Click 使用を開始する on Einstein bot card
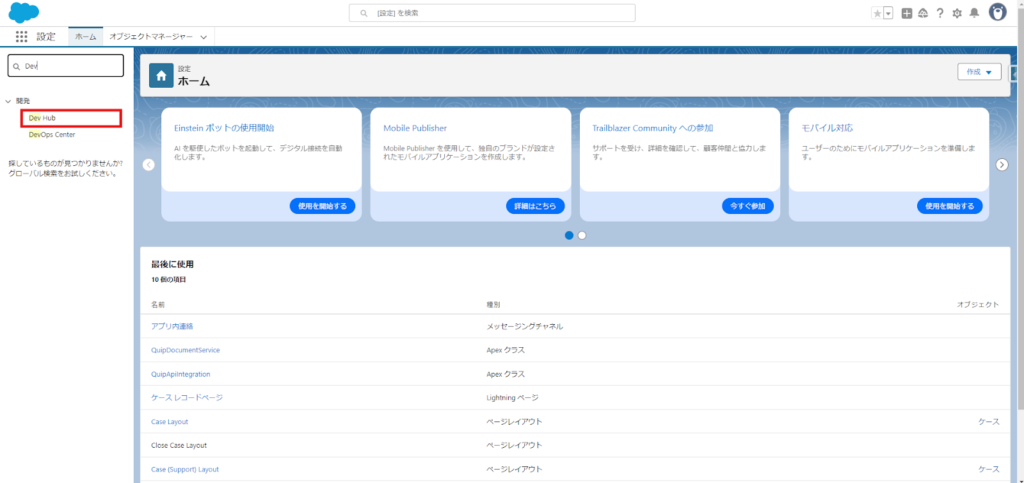 pyautogui.click(x=323, y=206)
